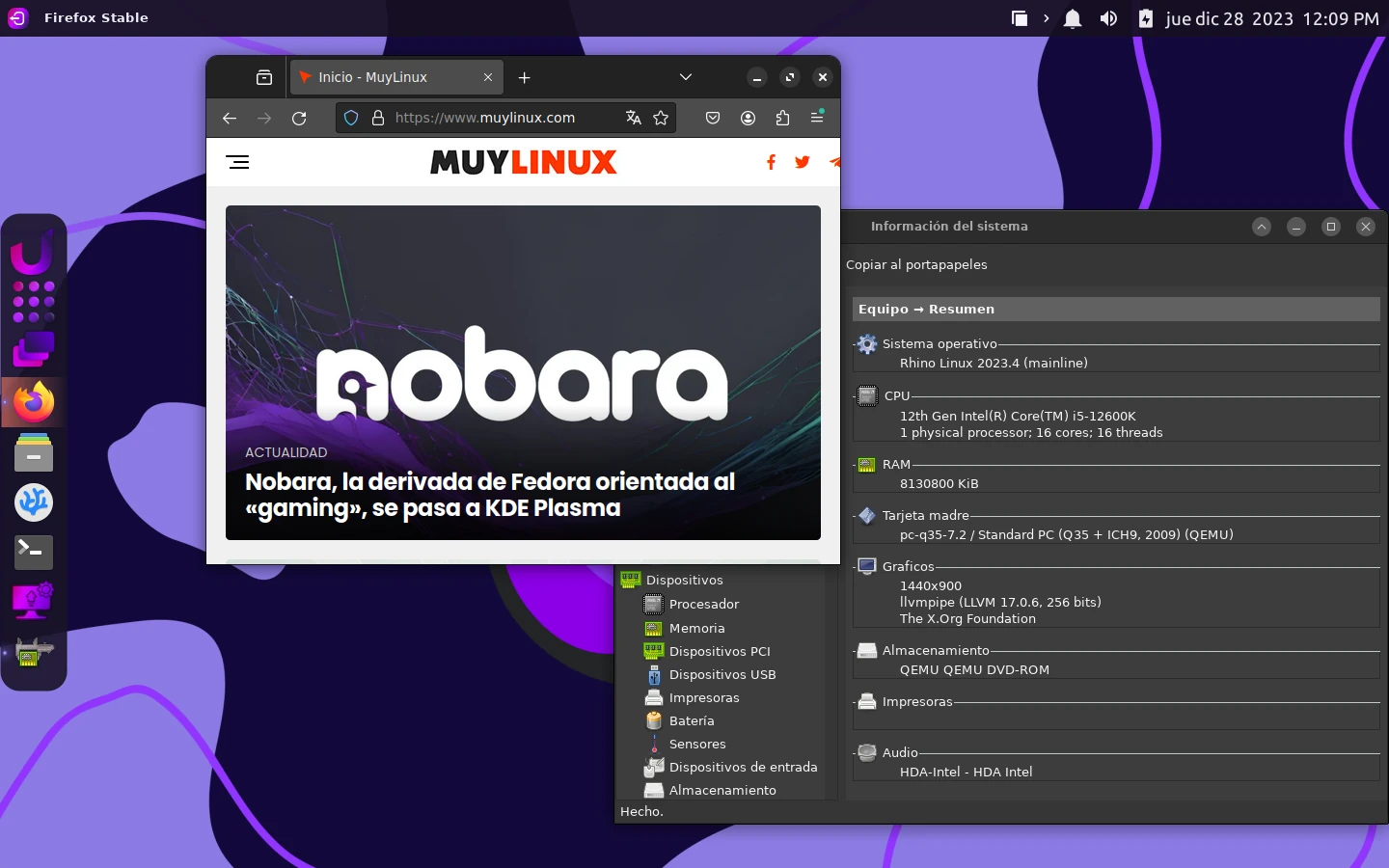Select Procesador in the device tree
This screenshot has height=868, width=1389.
pyautogui.click(x=704, y=605)
